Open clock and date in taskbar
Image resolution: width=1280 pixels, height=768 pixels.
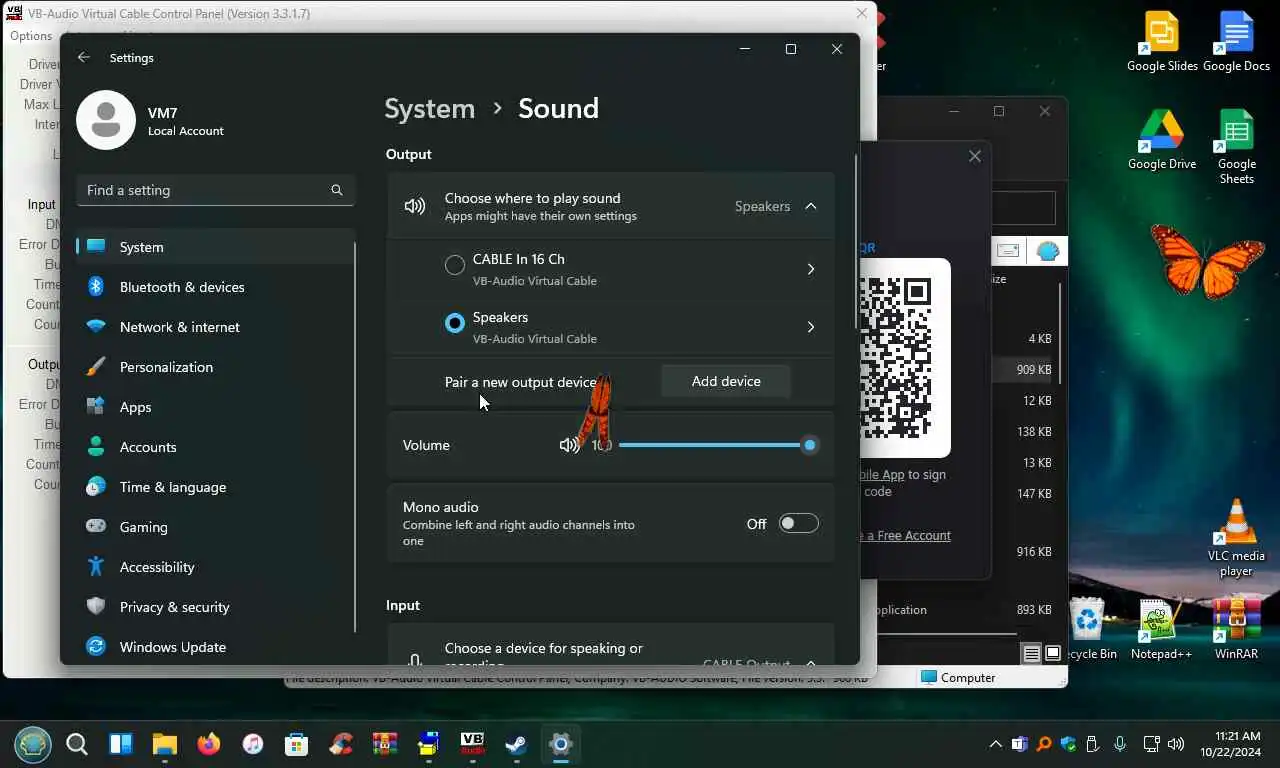point(1232,744)
